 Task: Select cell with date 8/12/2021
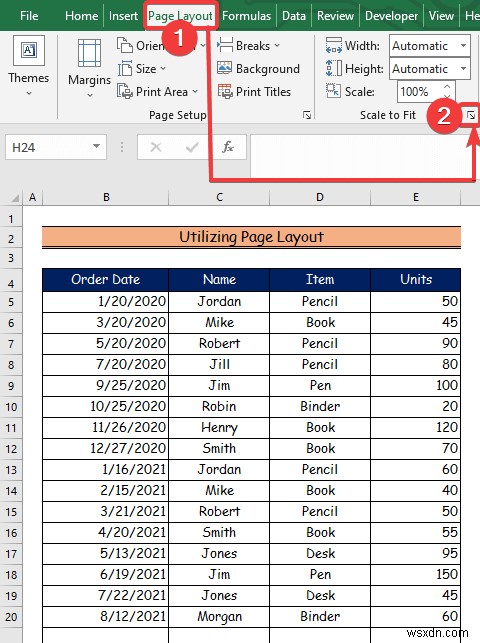[x=105, y=616]
